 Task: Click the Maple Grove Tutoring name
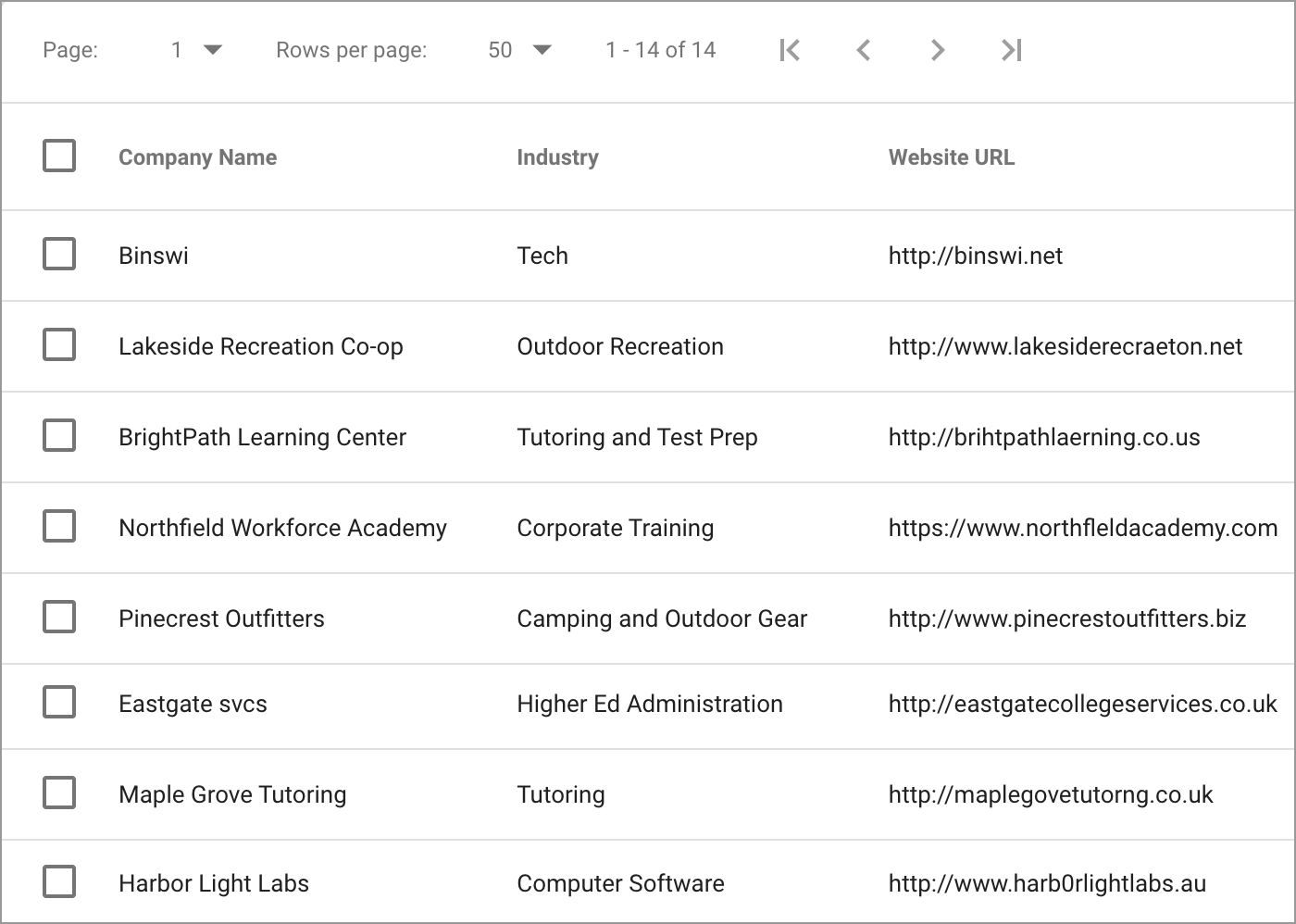232,794
